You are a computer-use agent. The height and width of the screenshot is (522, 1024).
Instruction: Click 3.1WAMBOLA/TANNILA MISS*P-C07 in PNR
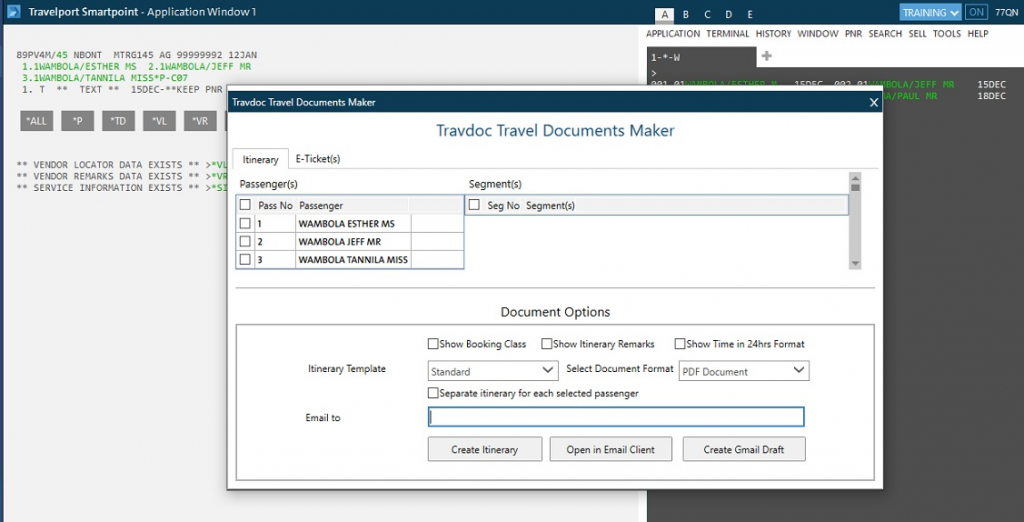point(104,78)
